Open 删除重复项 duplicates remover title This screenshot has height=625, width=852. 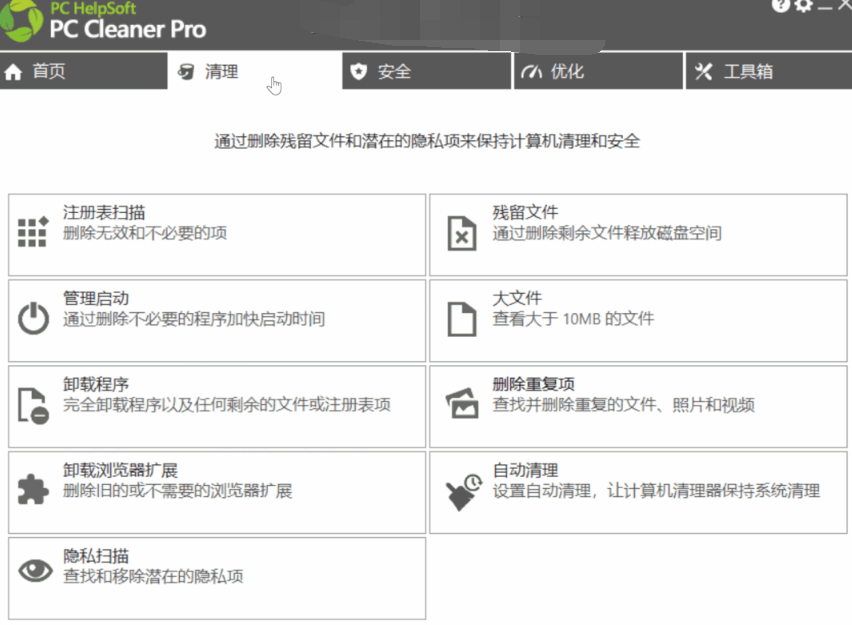(534, 384)
